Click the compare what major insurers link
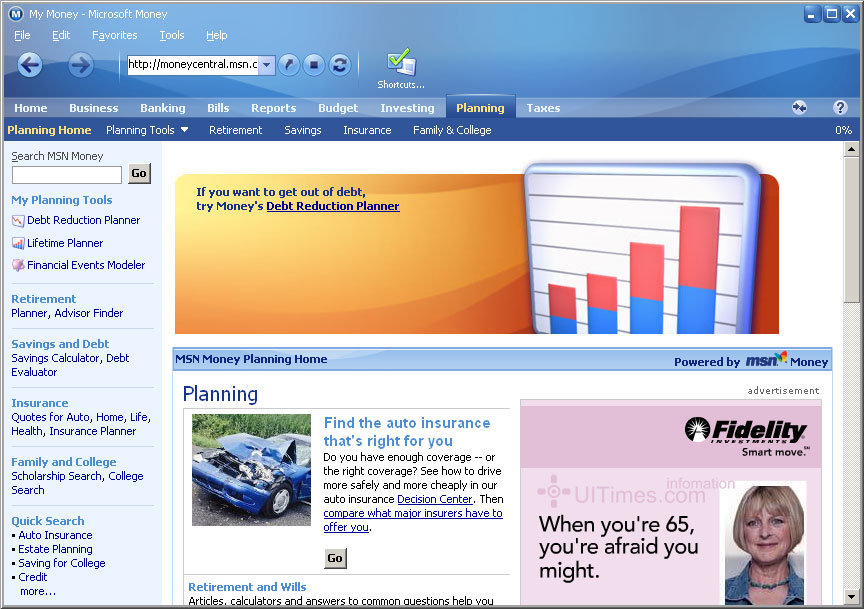Image resolution: width=864 pixels, height=609 pixels. [413, 520]
